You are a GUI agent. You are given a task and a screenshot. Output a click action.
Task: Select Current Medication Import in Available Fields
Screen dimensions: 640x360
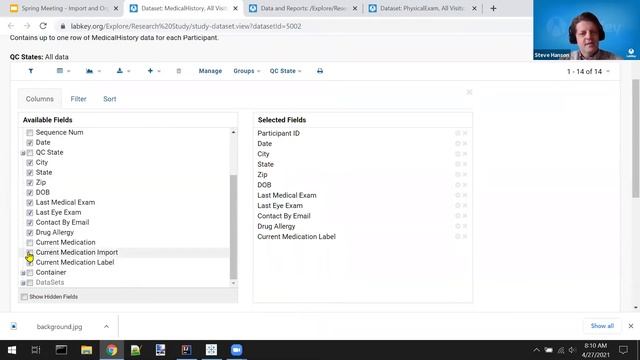click(x=77, y=253)
